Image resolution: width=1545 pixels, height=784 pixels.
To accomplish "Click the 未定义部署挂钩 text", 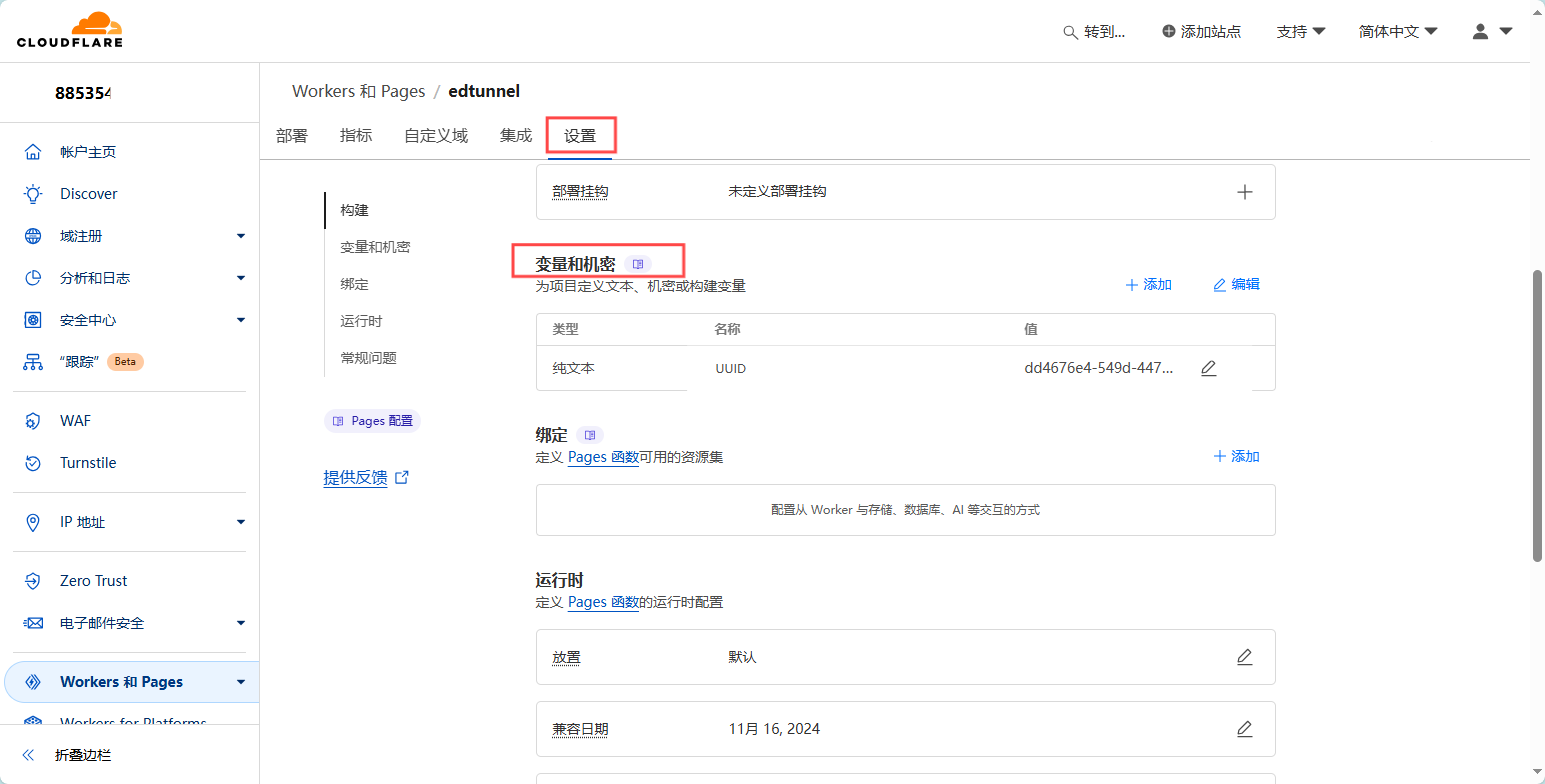I will click(777, 191).
